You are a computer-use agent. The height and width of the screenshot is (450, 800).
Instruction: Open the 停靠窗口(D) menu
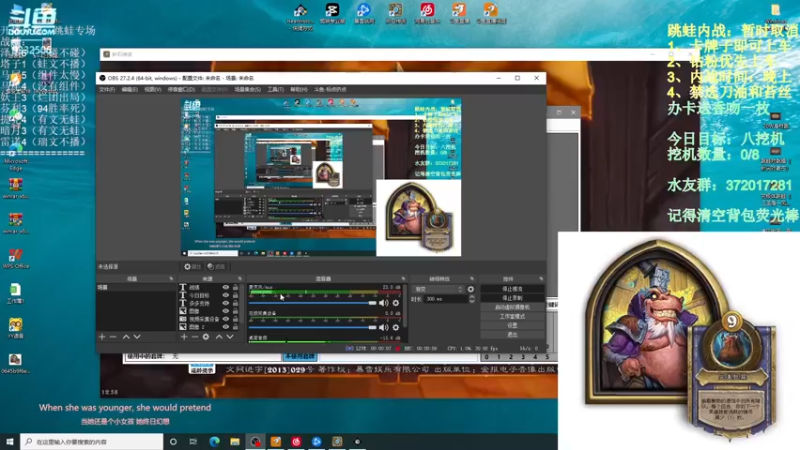[x=181, y=89]
